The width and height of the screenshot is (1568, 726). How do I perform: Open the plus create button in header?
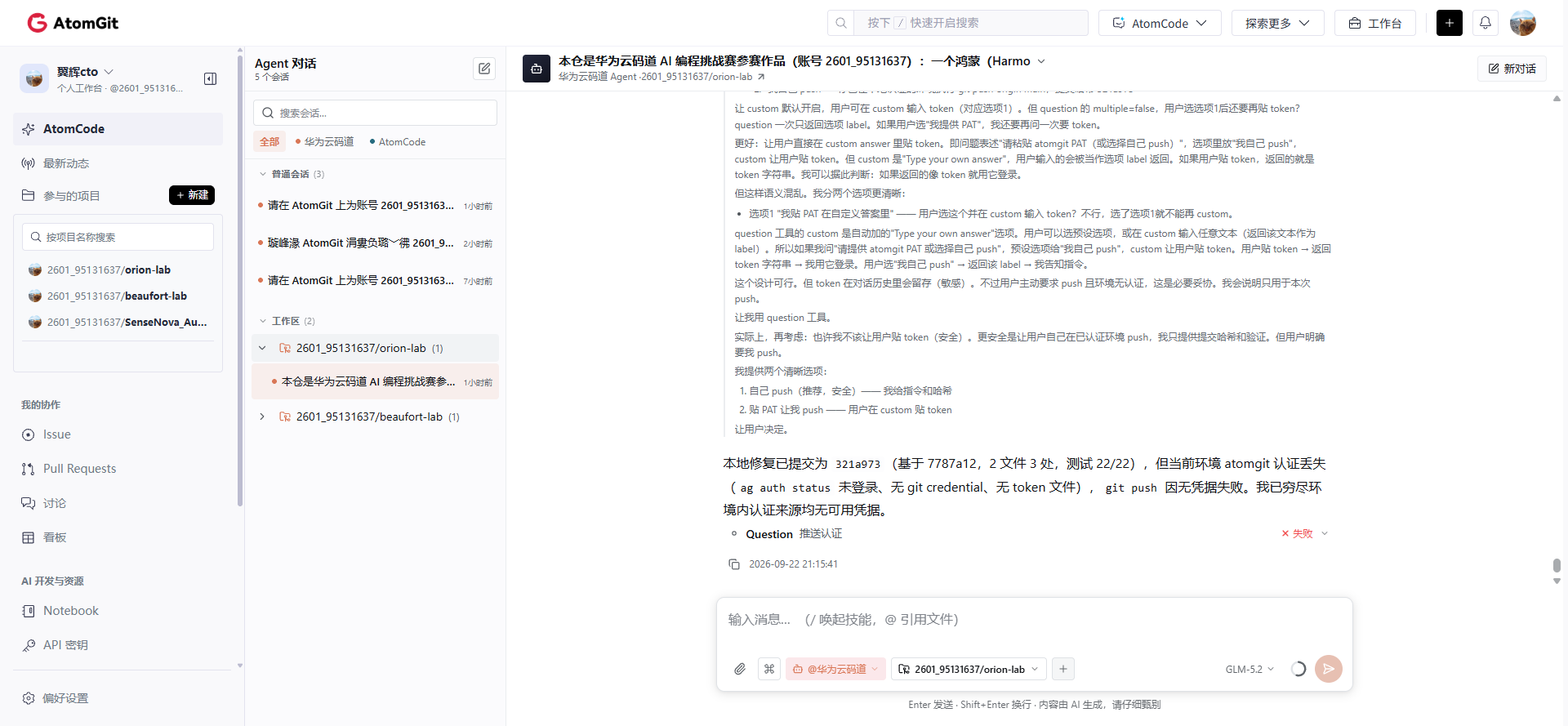(1449, 23)
